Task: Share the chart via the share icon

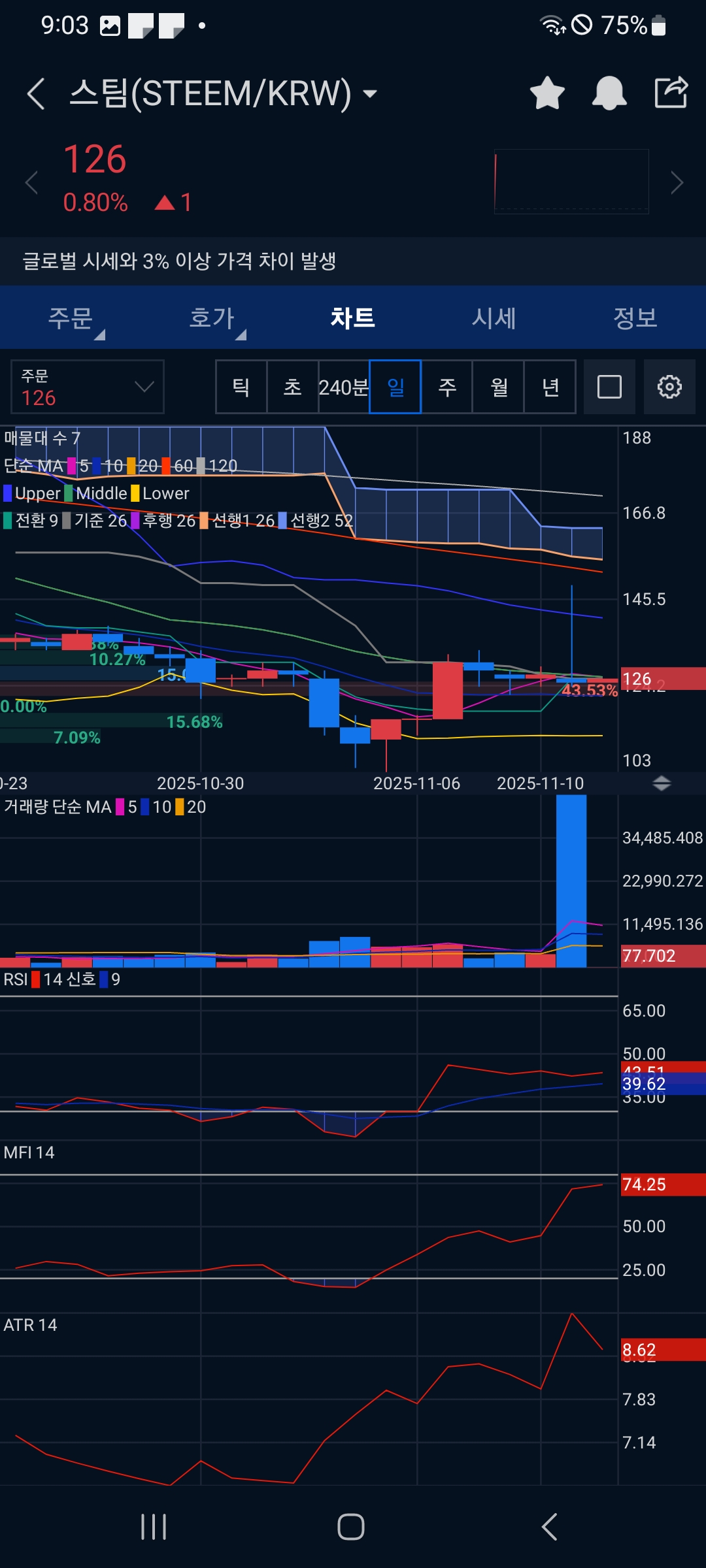Action: click(x=671, y=92)
